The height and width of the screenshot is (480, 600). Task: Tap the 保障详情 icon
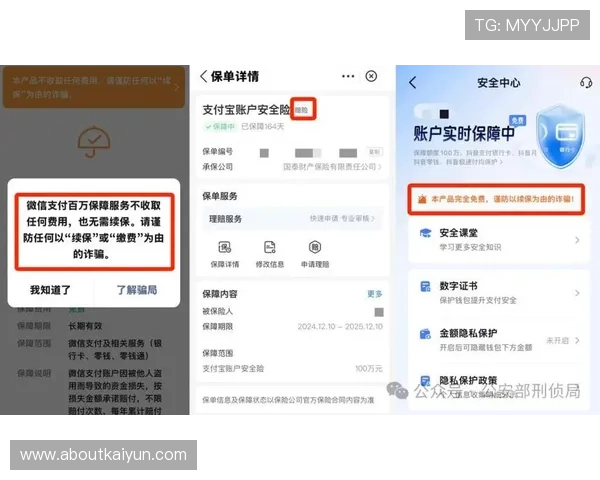(225, 254)
